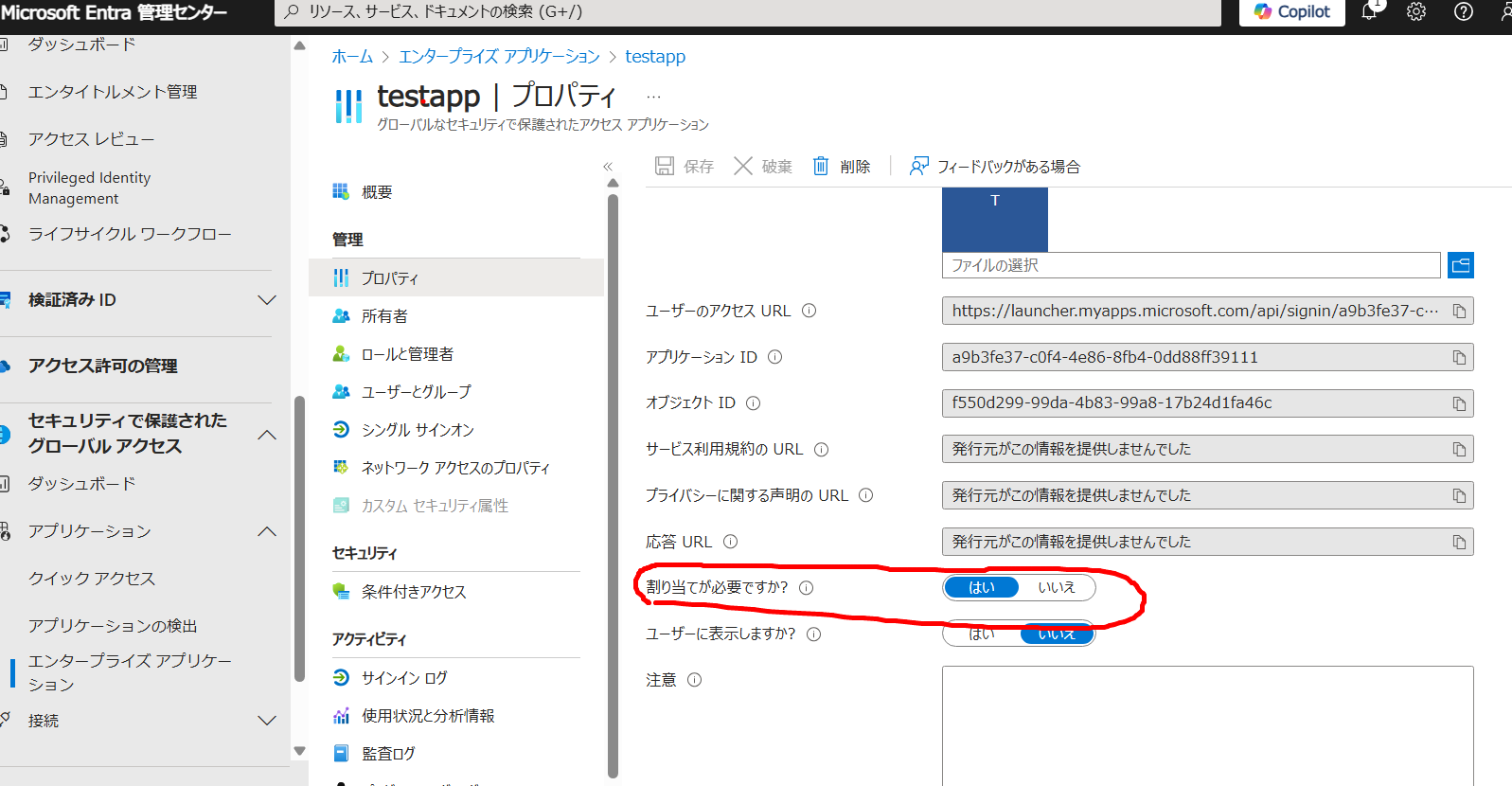
Task: Set 割り当てが必要ですか? to いいえ
Action: 1057,588
